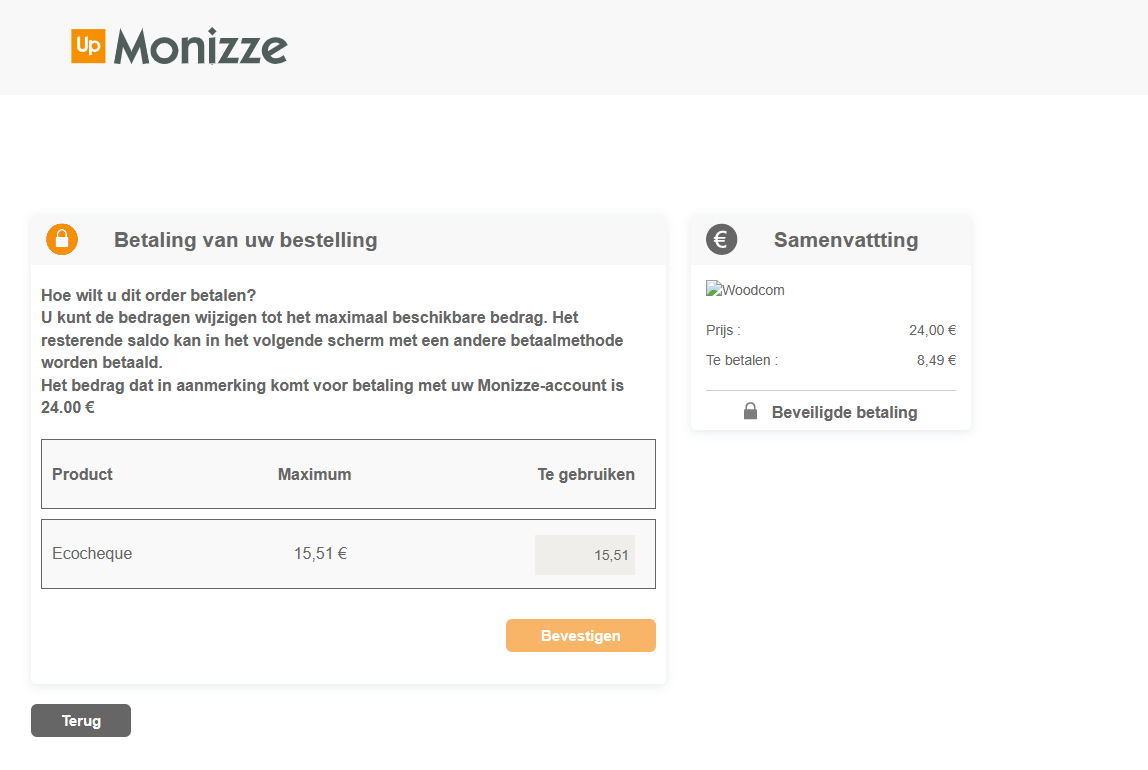Click the Betaling van uw bestelling heading
The height and width of the screenshot is (770, 1148).
245,240
